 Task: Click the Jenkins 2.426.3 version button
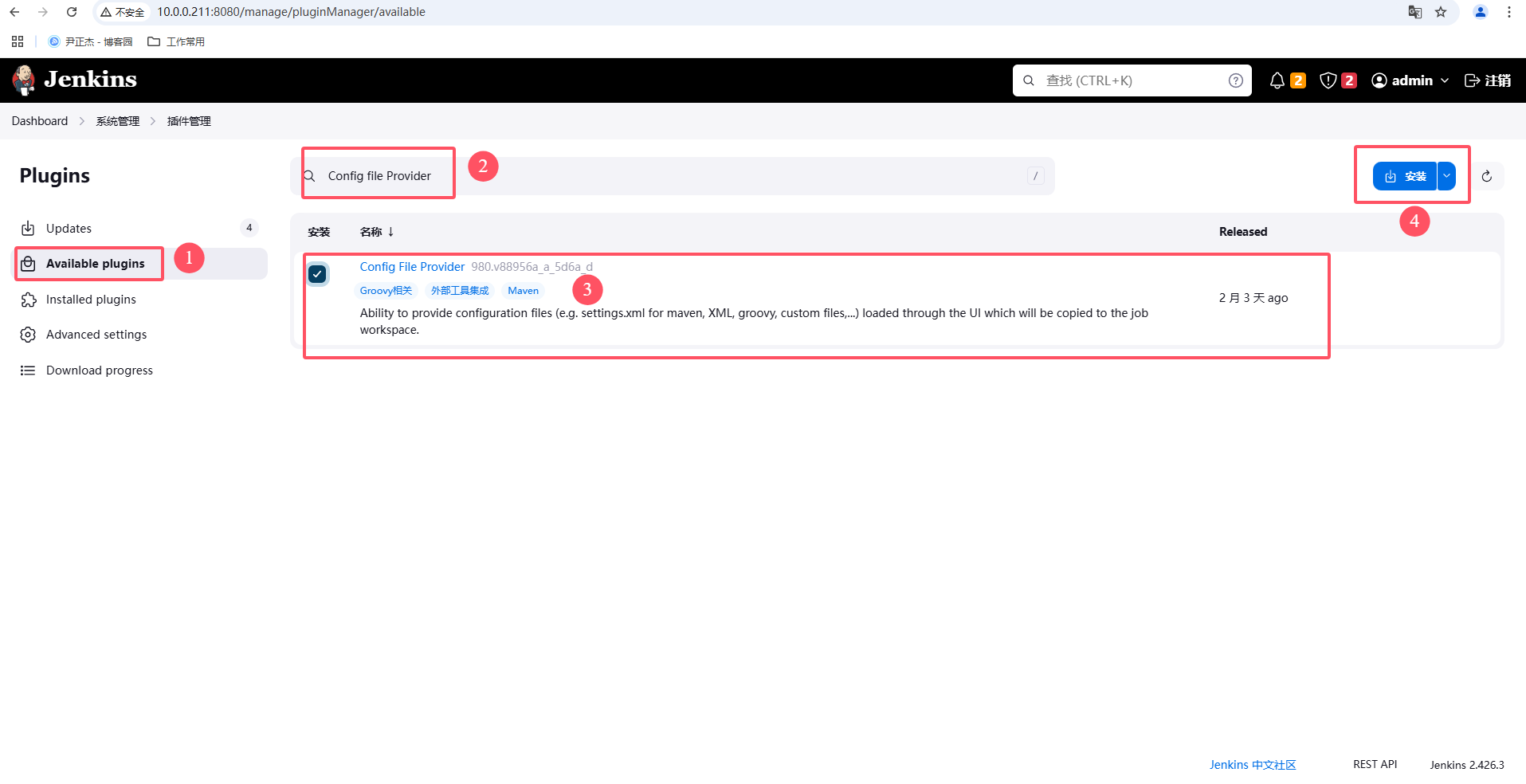coord(1467,765)
